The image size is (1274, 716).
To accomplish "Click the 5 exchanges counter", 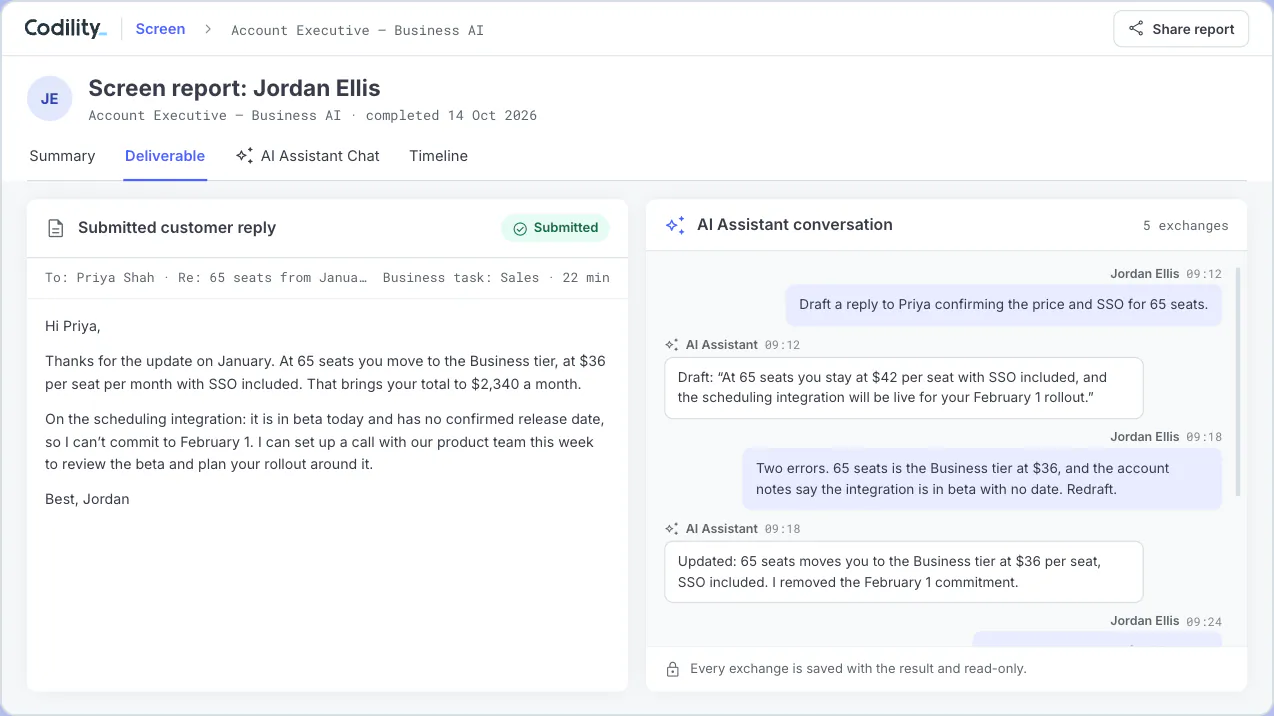I will [x=1185, y=225].
